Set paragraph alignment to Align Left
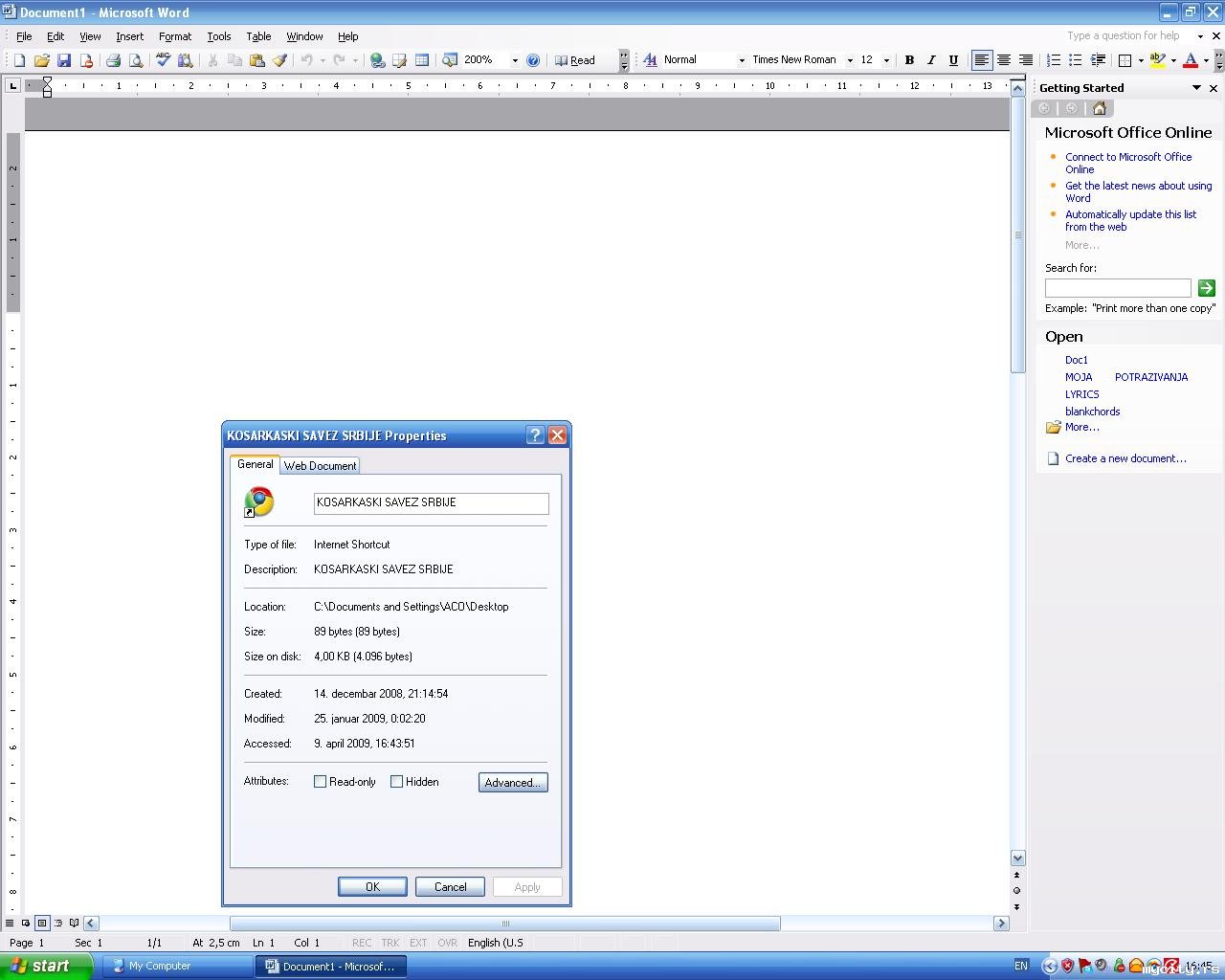 click(981, 60)
